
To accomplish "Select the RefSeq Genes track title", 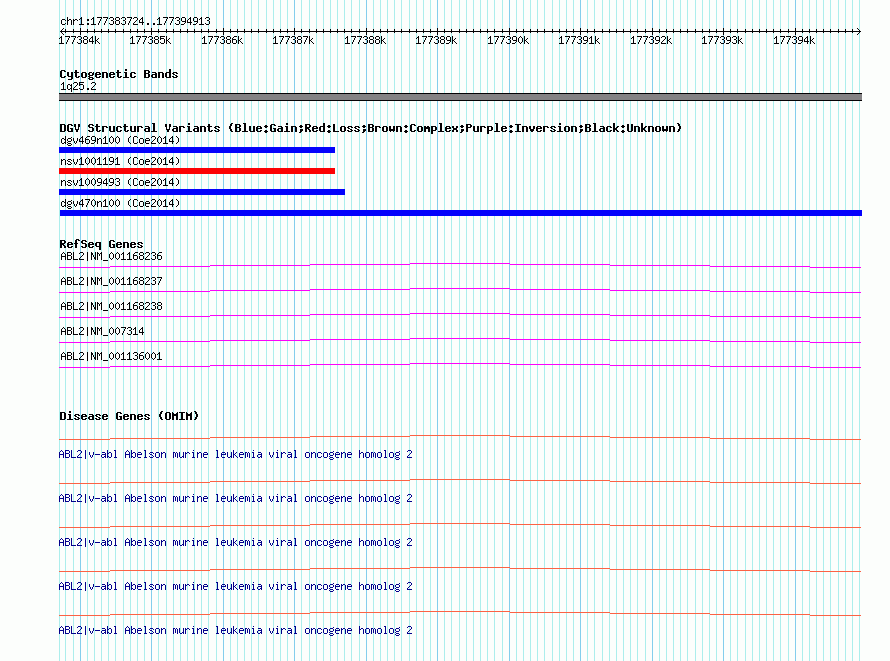I will tap(101, 244).
